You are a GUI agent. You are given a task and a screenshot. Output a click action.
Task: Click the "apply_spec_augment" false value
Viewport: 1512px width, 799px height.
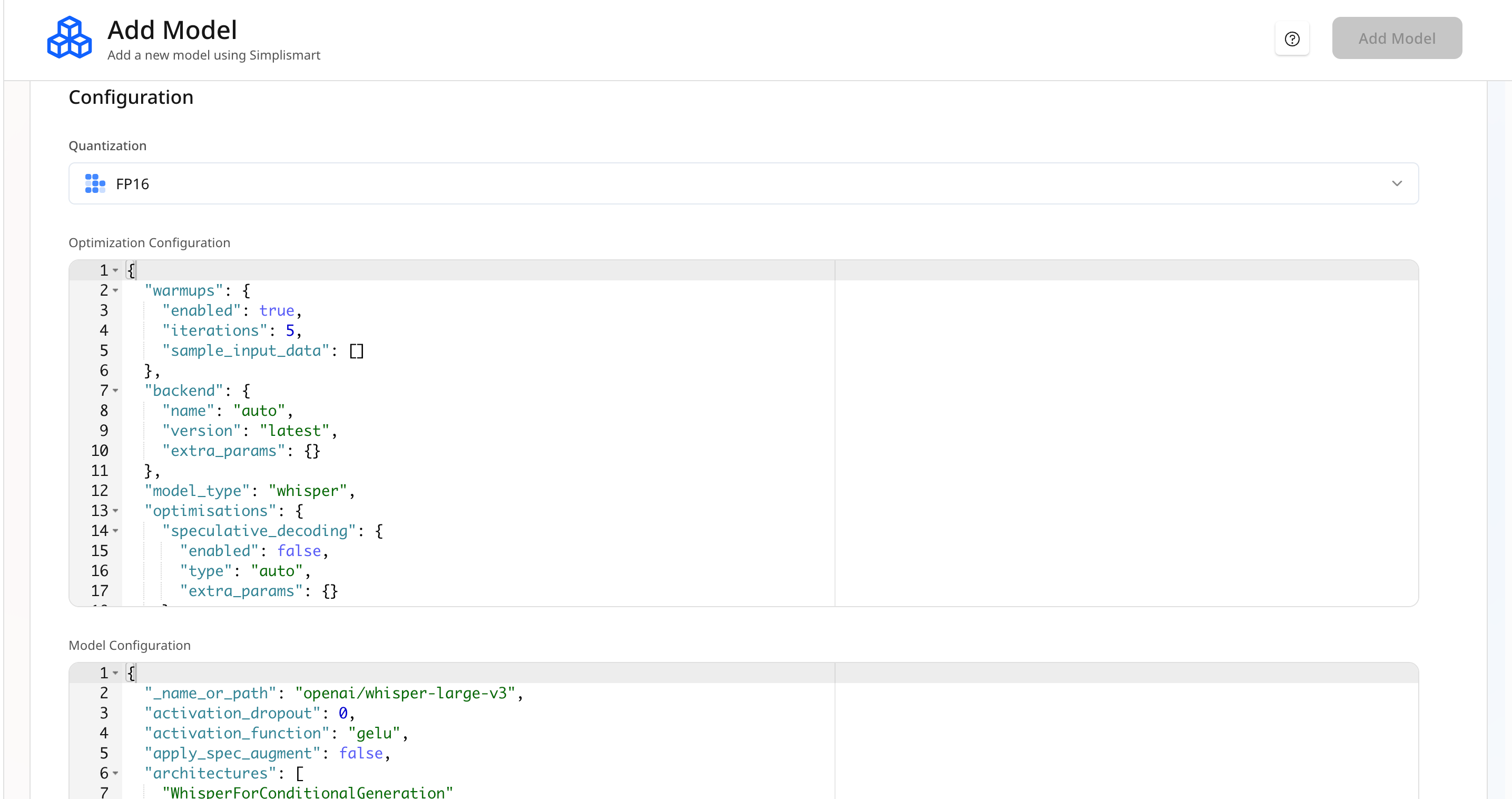(360, 753)
